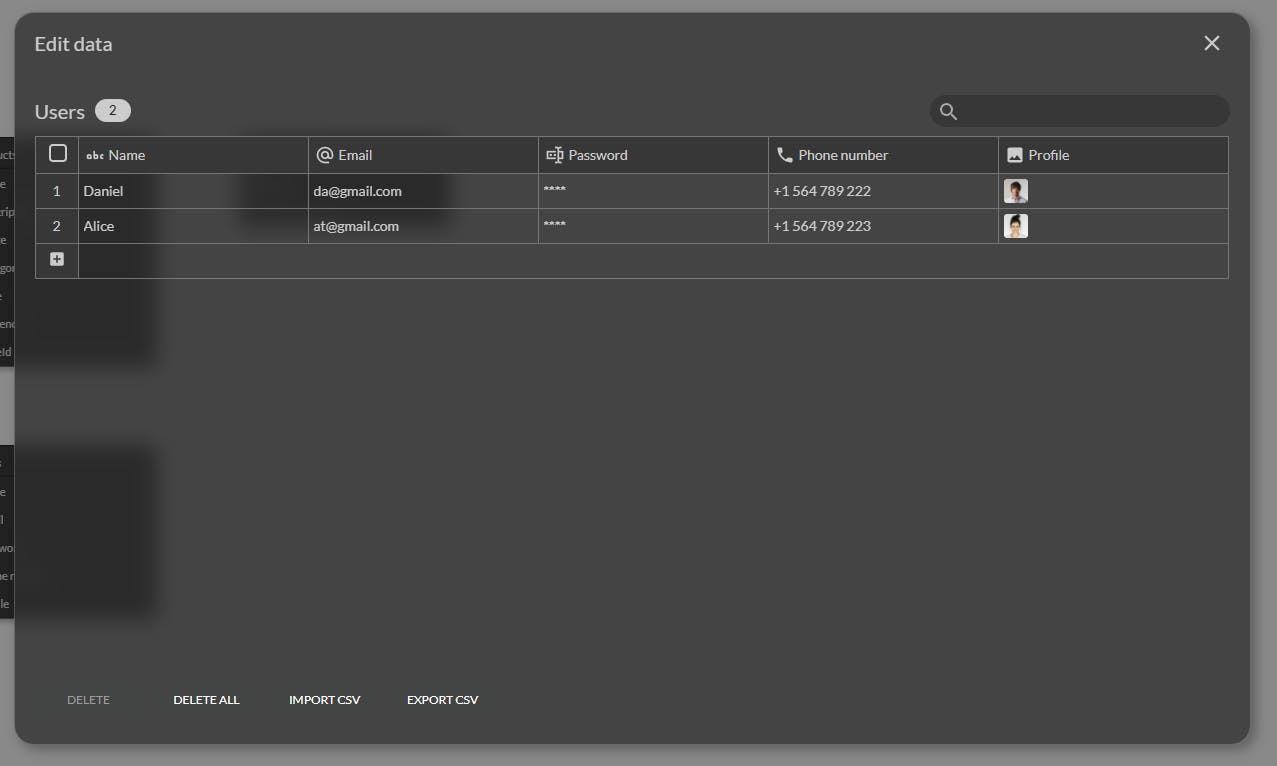Click the Delete All button
Image resolution: width=1277 pixels, height=766 pixels.
[x=206, y=700]
